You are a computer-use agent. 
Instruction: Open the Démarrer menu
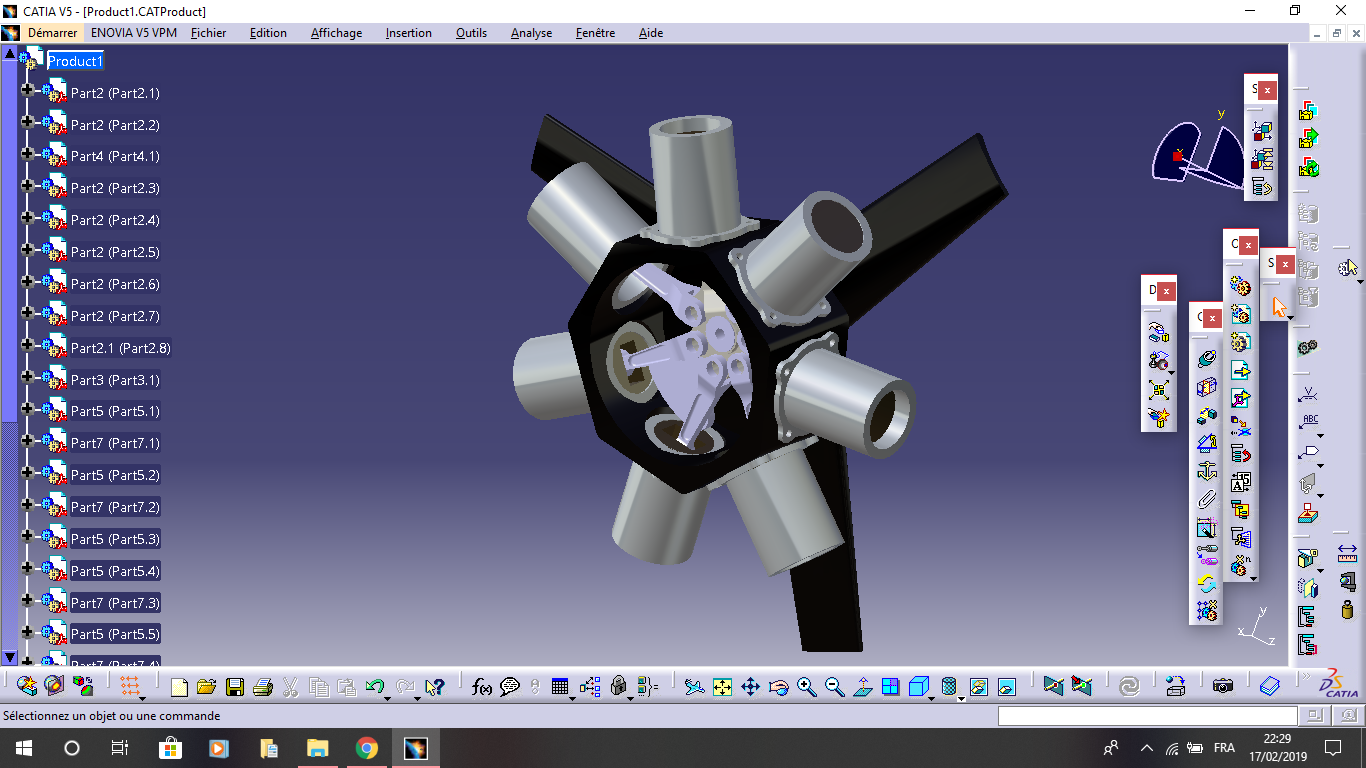pos(52,33)
